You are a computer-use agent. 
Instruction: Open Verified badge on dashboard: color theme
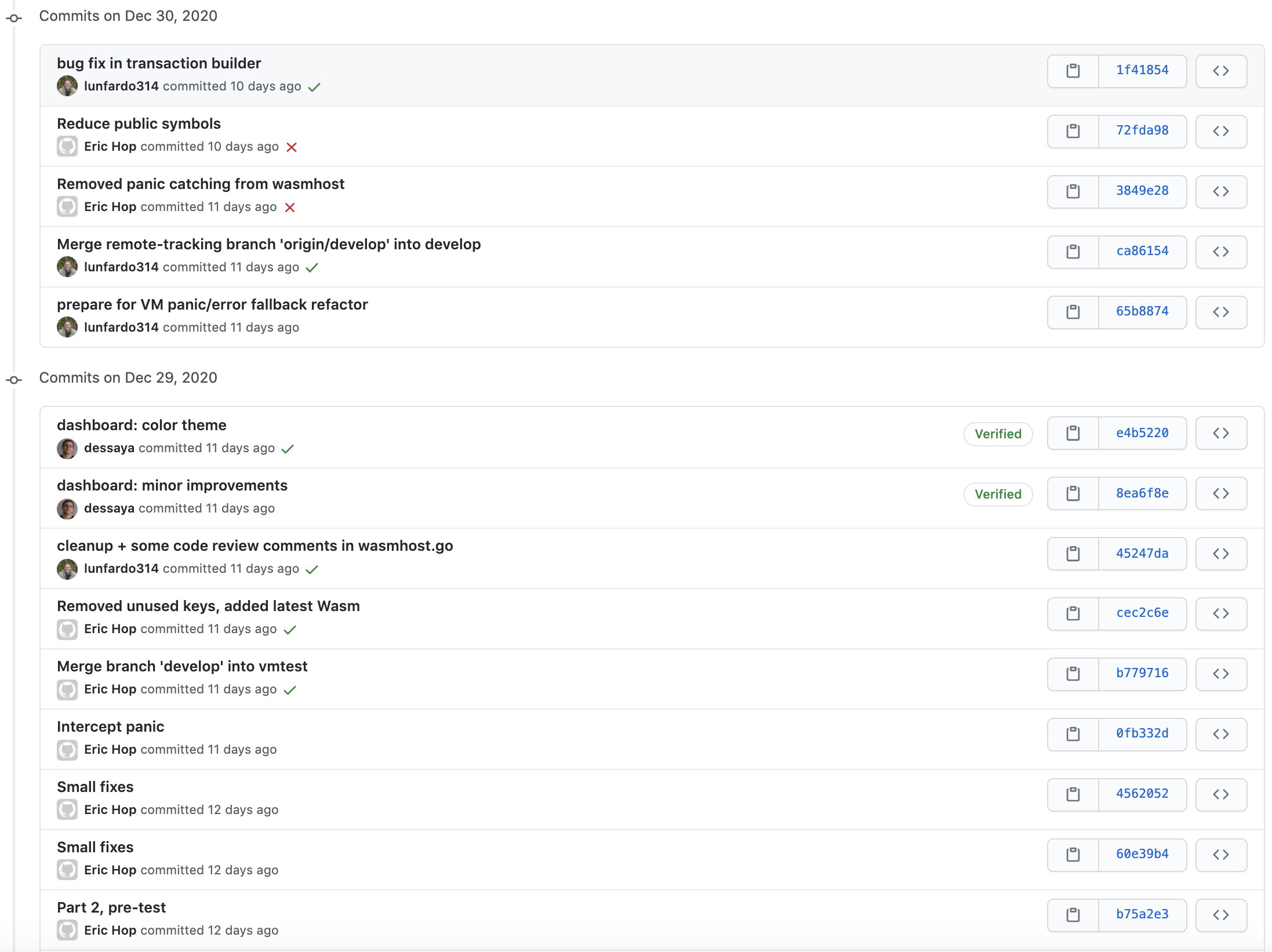(997, 434)
